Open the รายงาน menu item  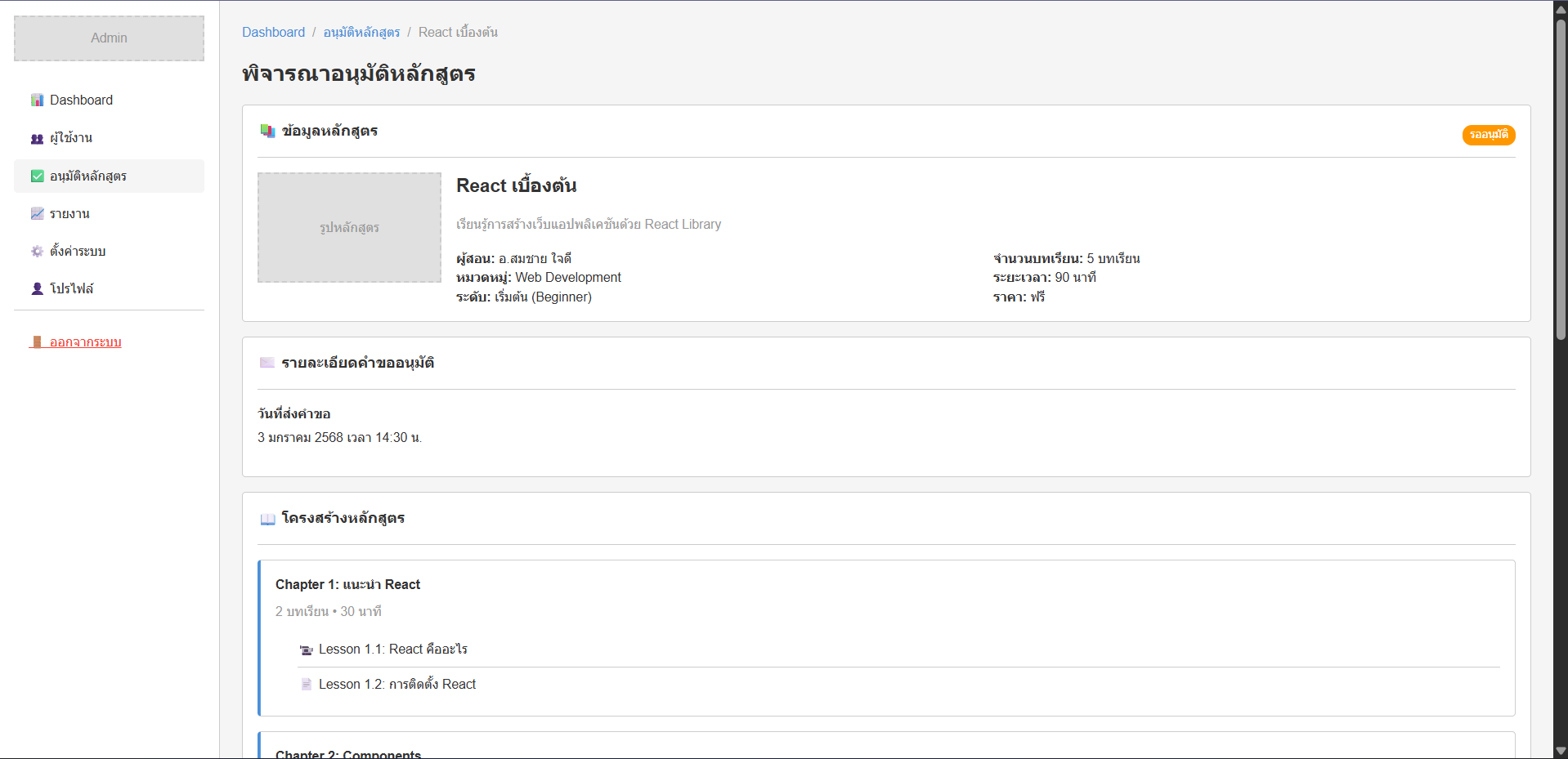69,214
